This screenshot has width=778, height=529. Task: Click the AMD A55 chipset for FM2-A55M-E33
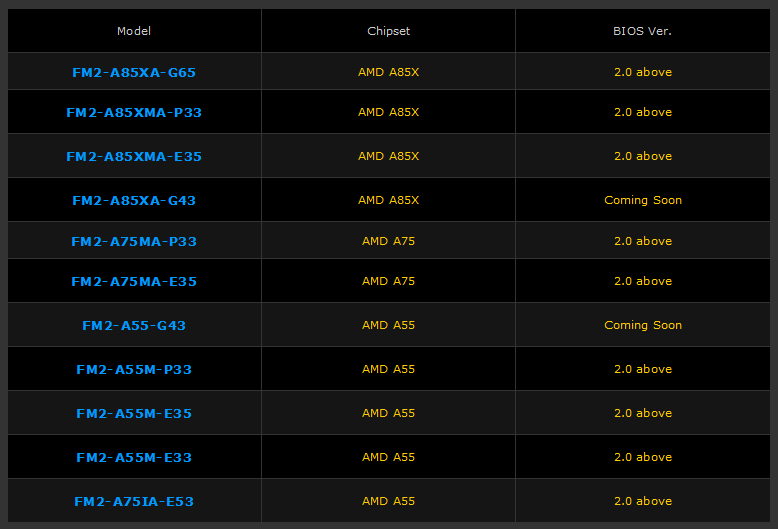point(388,457)
